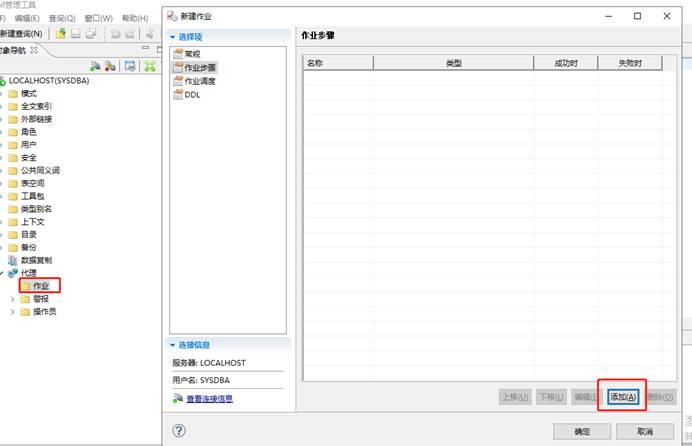Select the 上下文 folder
The image size is (692, 446).
33,221
